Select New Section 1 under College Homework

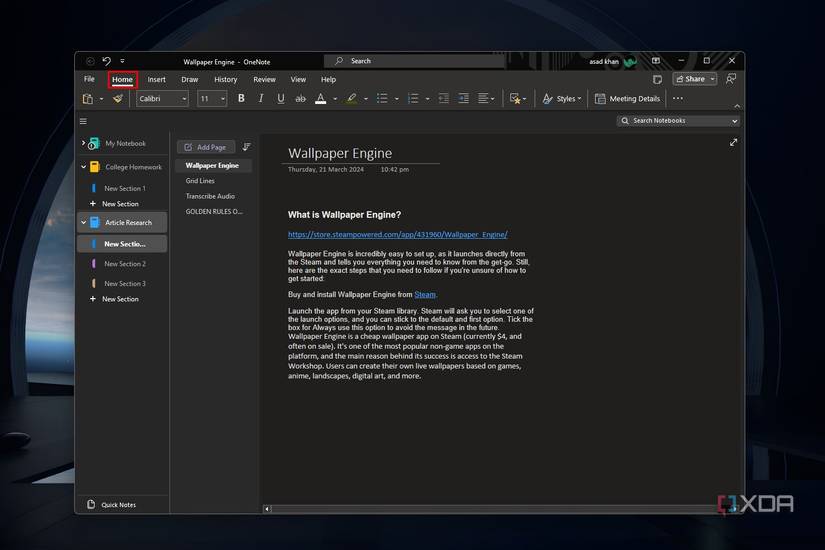click(x=124, y=188)
